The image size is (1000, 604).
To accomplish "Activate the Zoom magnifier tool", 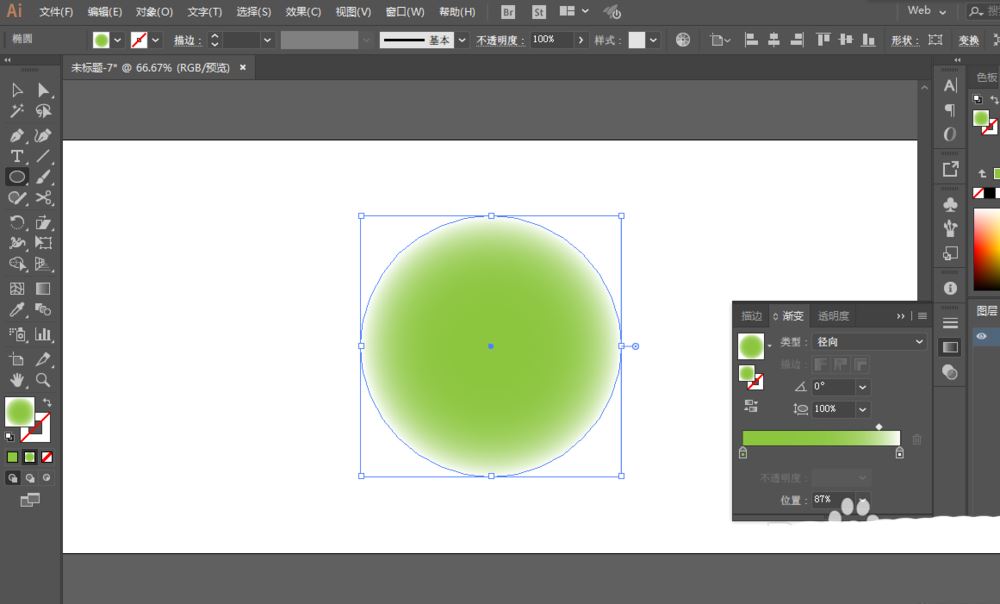I will click(43, 380).
